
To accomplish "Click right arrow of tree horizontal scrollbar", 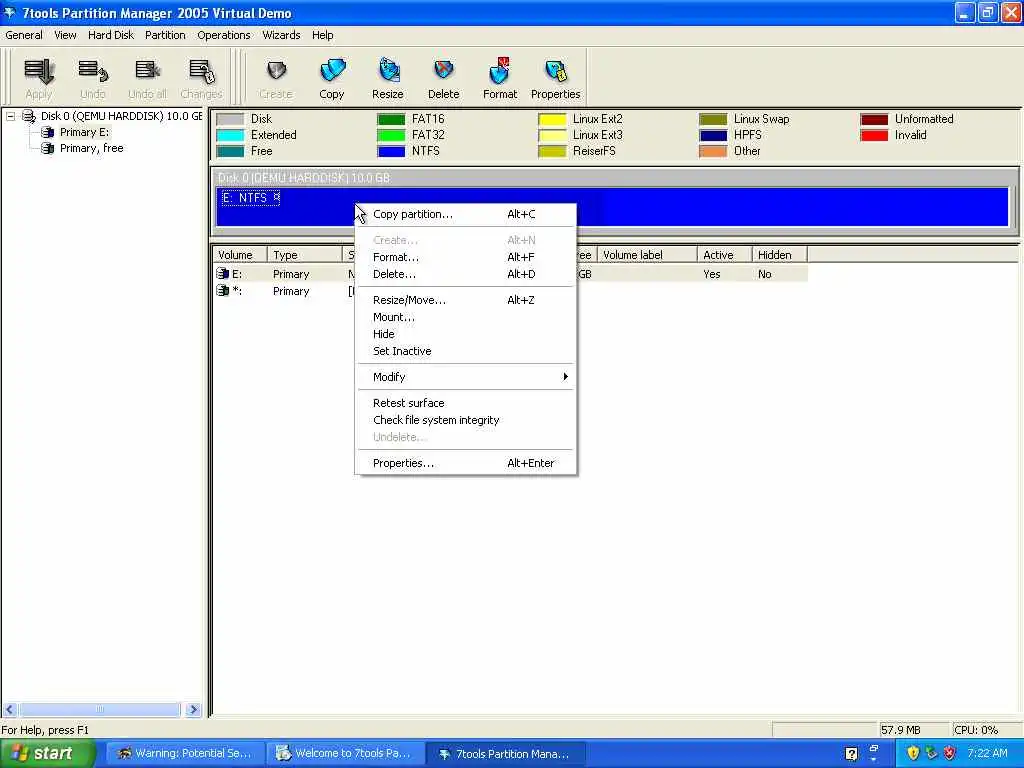I will [x=193, y=709].
